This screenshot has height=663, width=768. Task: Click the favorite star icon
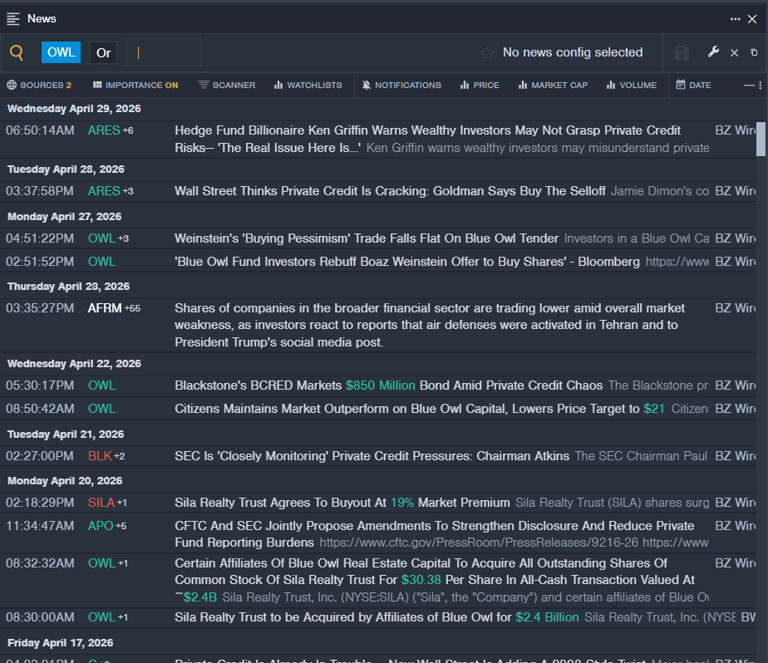pos(487,53)
